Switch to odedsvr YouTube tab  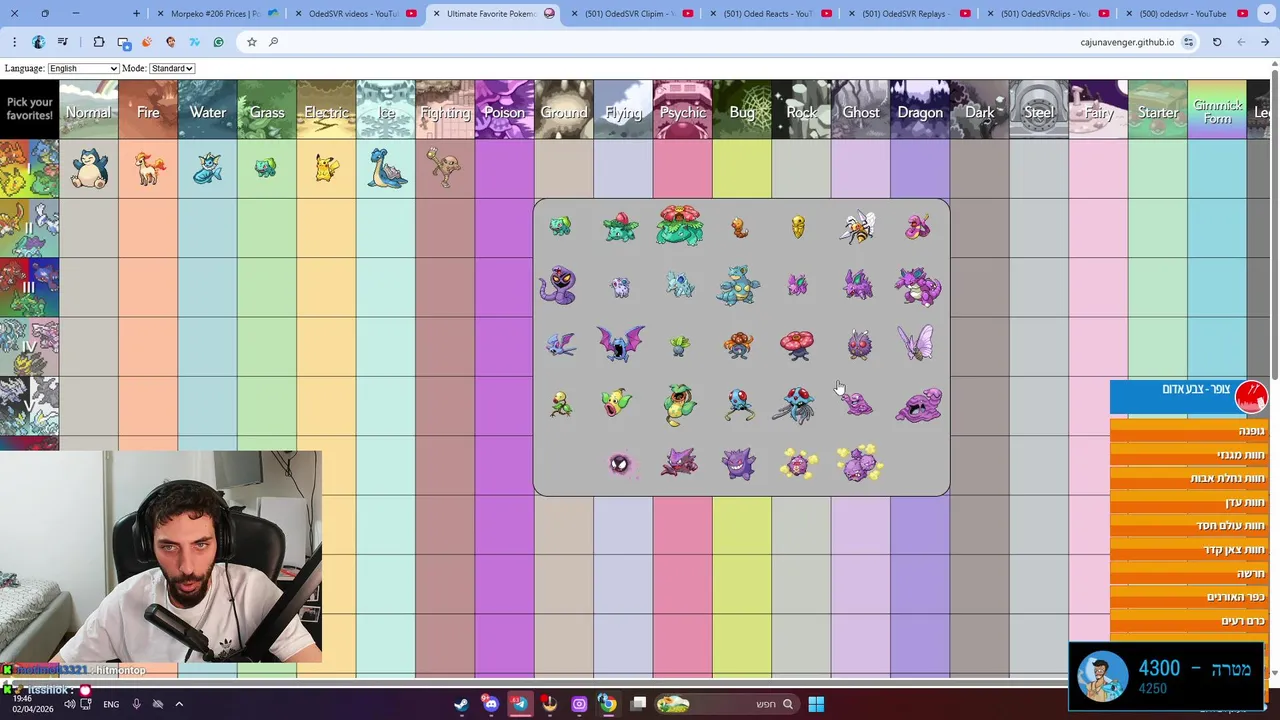[x=1185, y=14]
